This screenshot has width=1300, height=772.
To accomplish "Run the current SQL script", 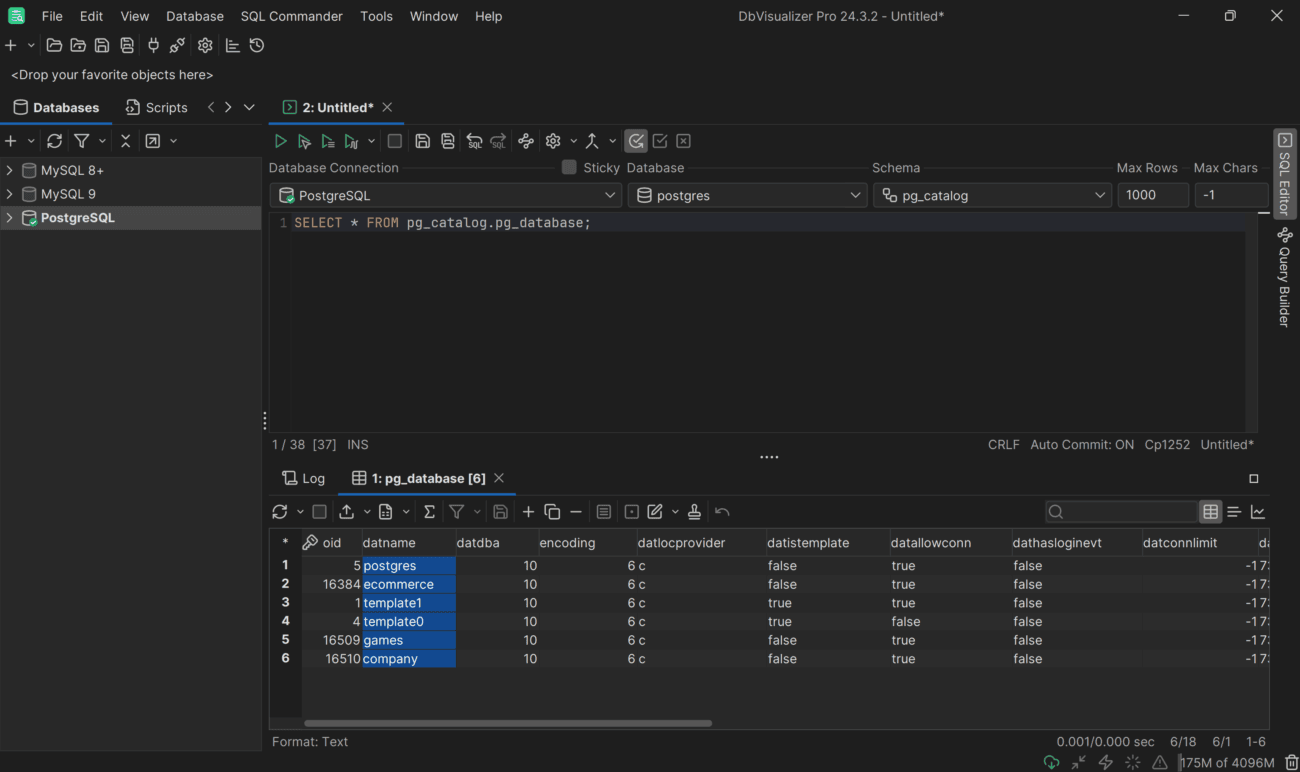I will [x=281, y=140].
